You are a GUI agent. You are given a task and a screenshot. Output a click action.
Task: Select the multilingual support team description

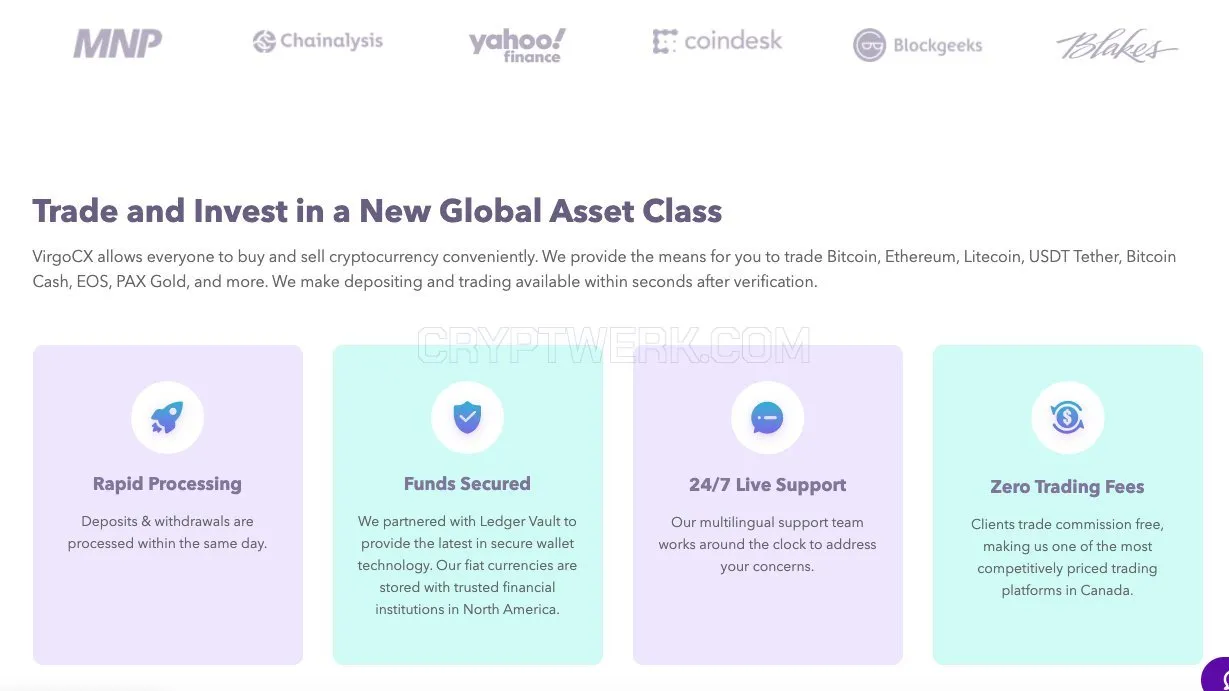pyautogui.click(x=767, y=544)
